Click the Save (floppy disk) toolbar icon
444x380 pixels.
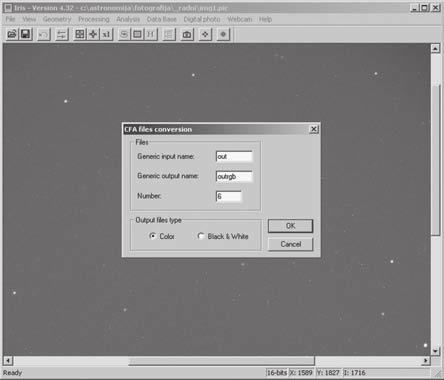coord(26,34)
